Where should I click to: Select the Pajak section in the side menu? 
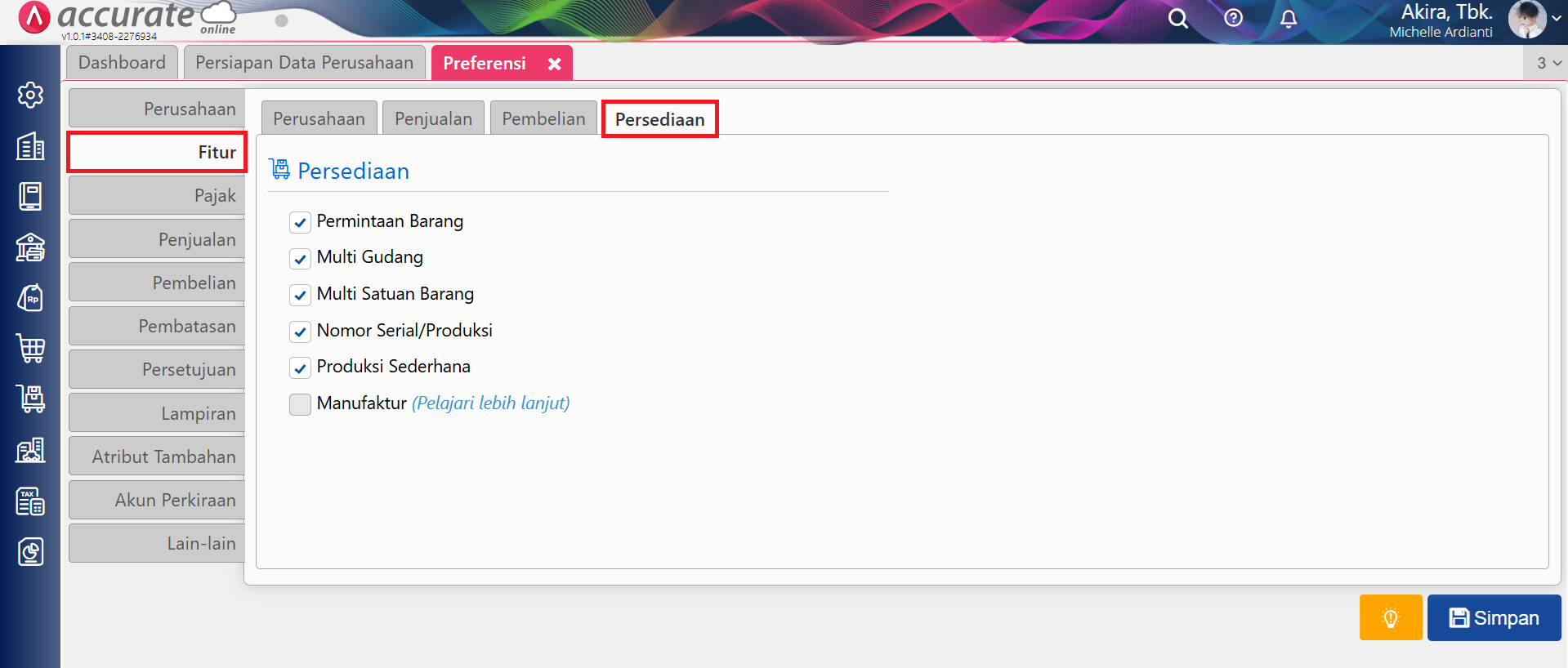[157, 196]
